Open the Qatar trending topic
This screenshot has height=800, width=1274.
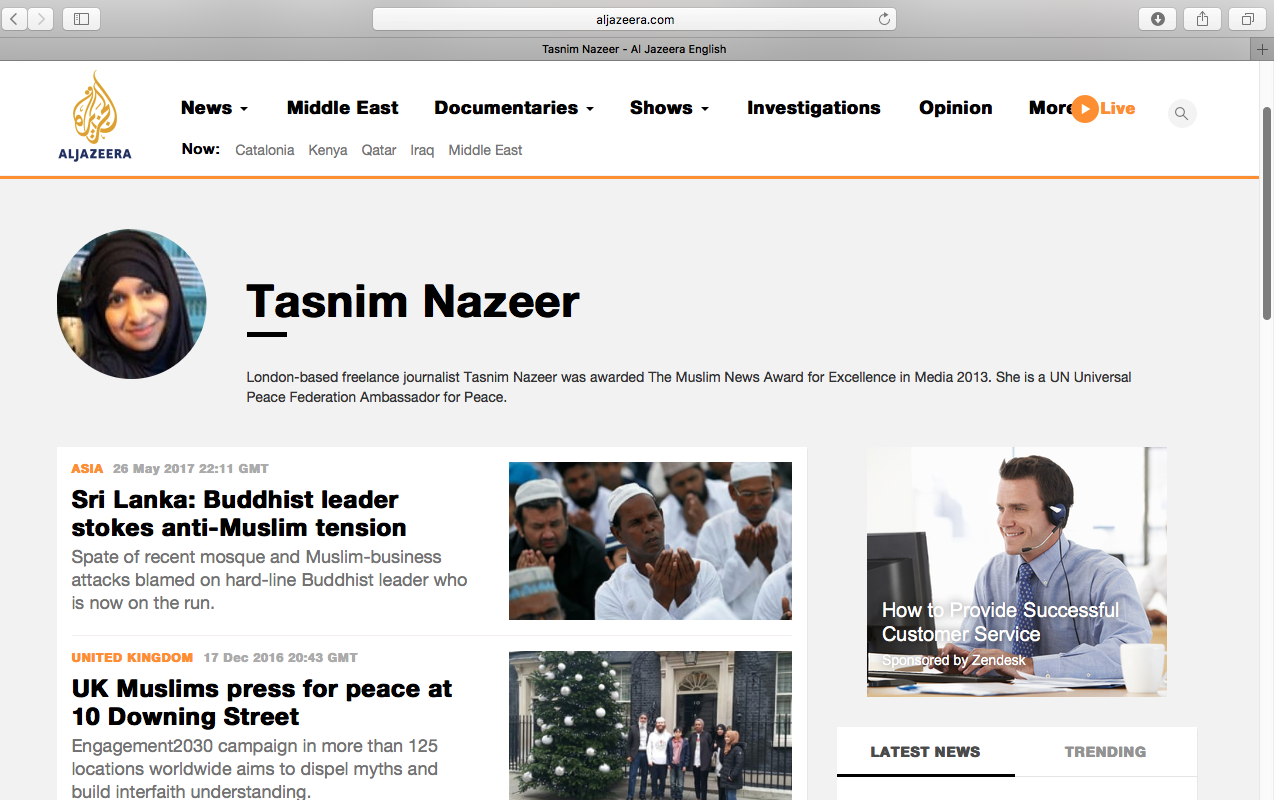point(379,150)
